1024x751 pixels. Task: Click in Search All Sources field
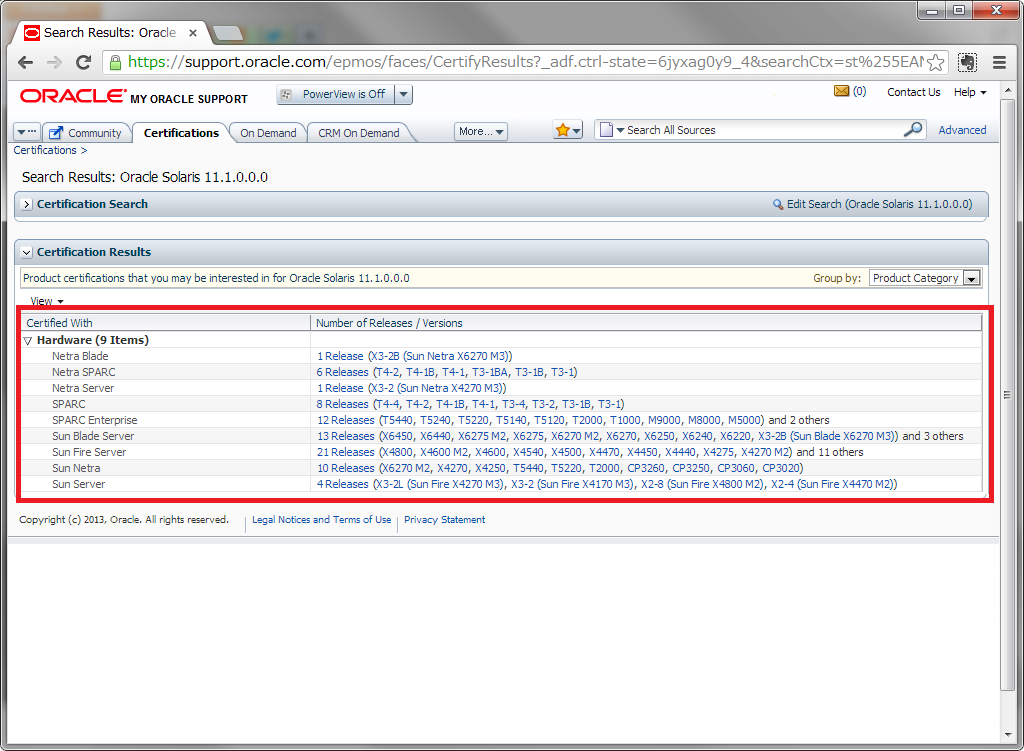(x=763, y=130)
